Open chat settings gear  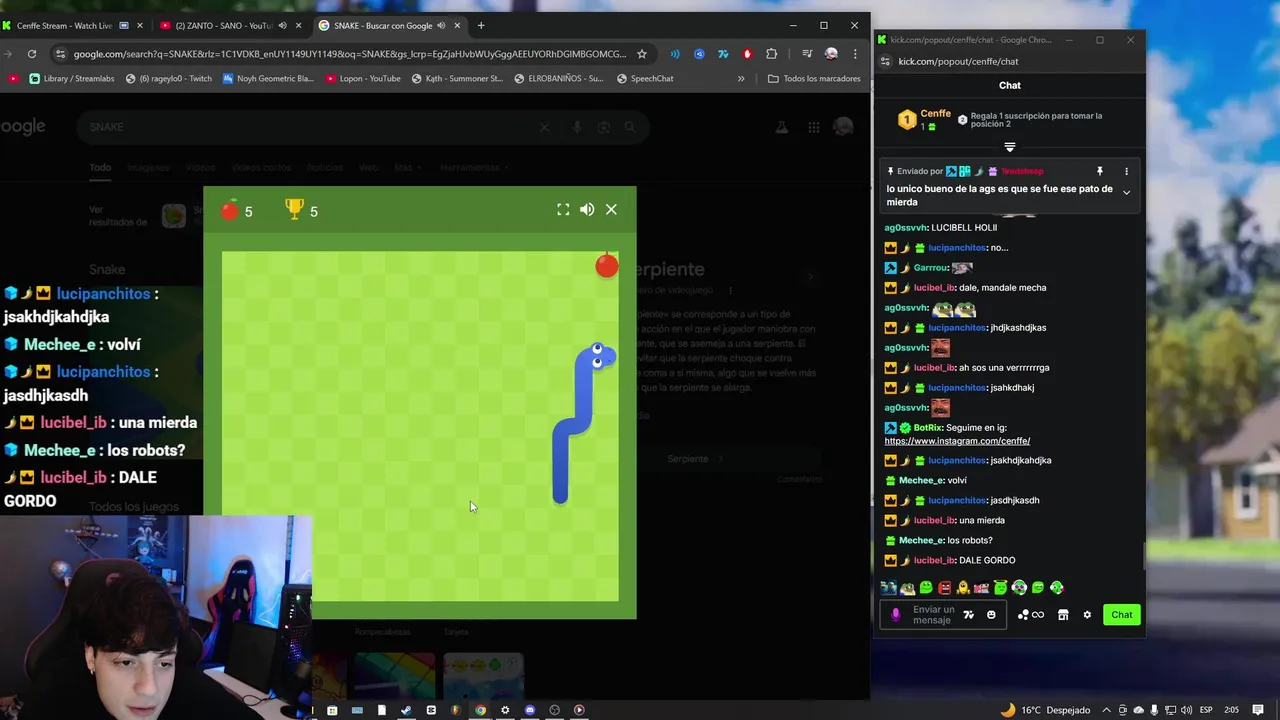tap(1087, 615)
